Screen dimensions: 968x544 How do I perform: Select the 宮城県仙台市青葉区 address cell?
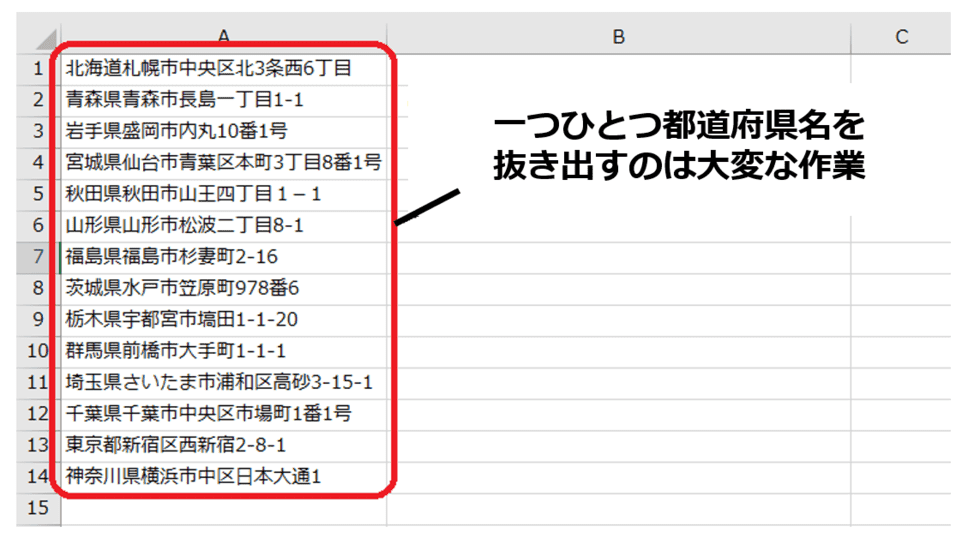[x=223, y=162]
